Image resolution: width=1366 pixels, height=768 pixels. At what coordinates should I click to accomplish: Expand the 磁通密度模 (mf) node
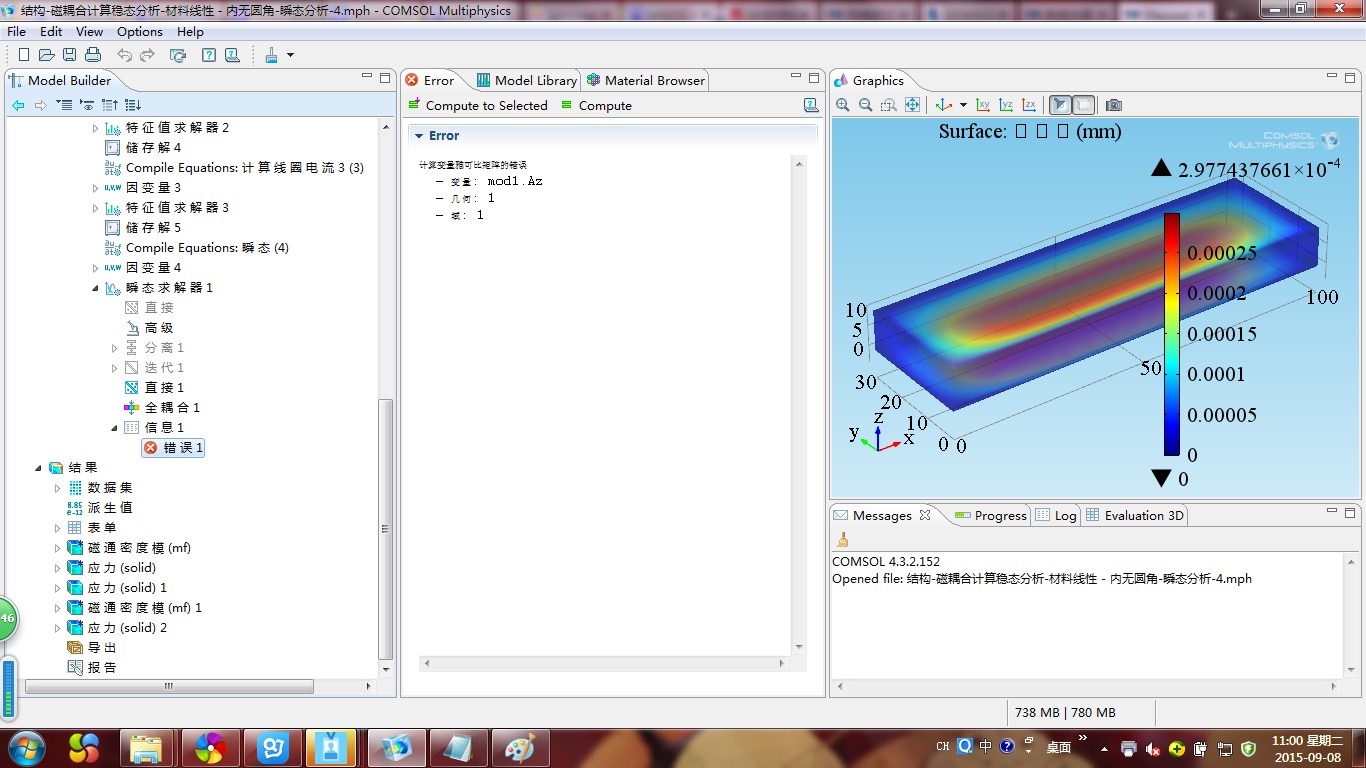58,548
